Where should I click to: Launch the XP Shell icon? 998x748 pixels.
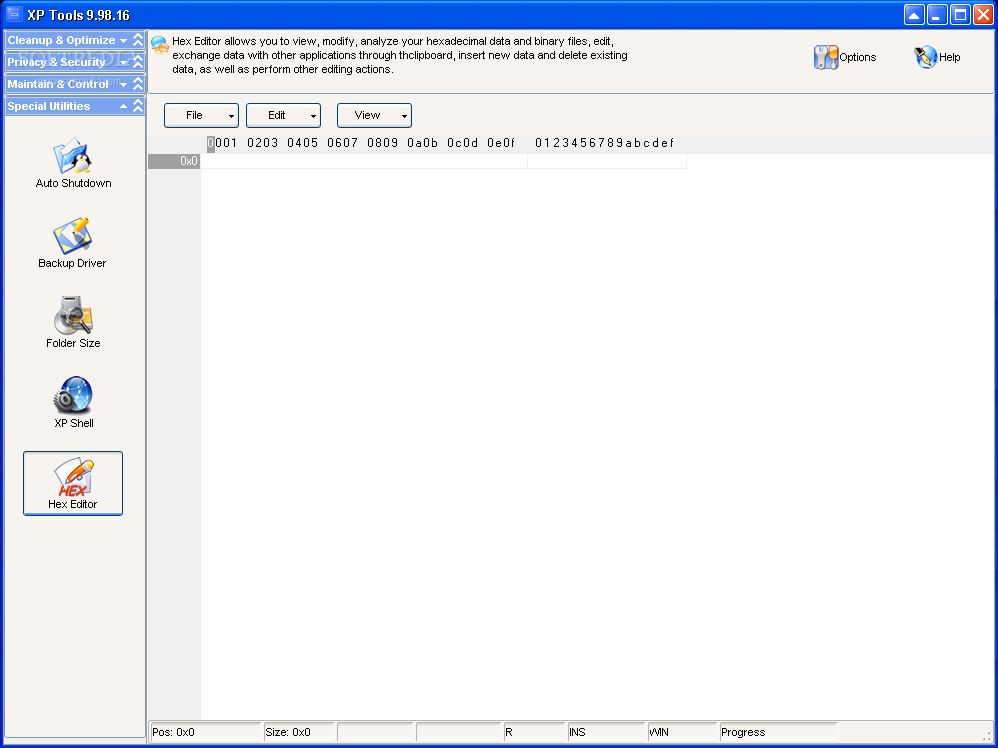73,396
